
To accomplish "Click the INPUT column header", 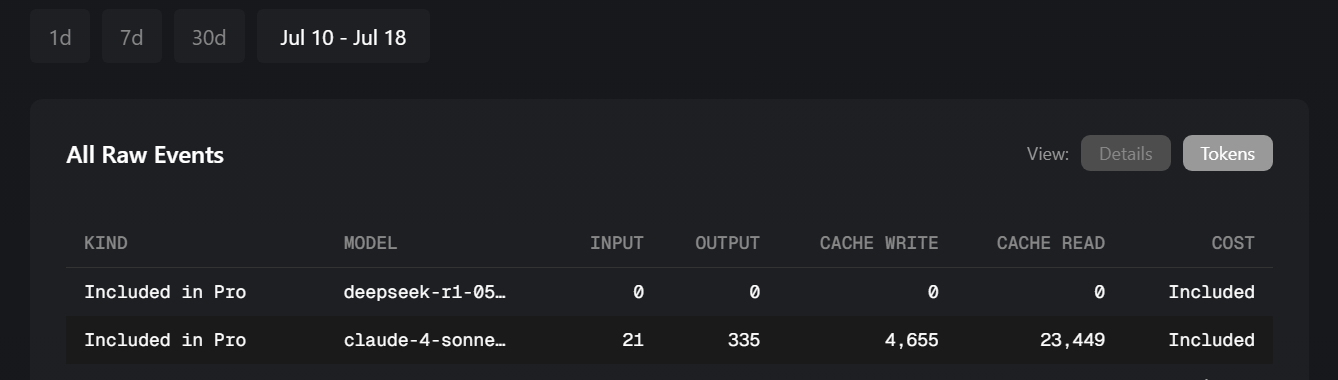I will tap(617, 243).
